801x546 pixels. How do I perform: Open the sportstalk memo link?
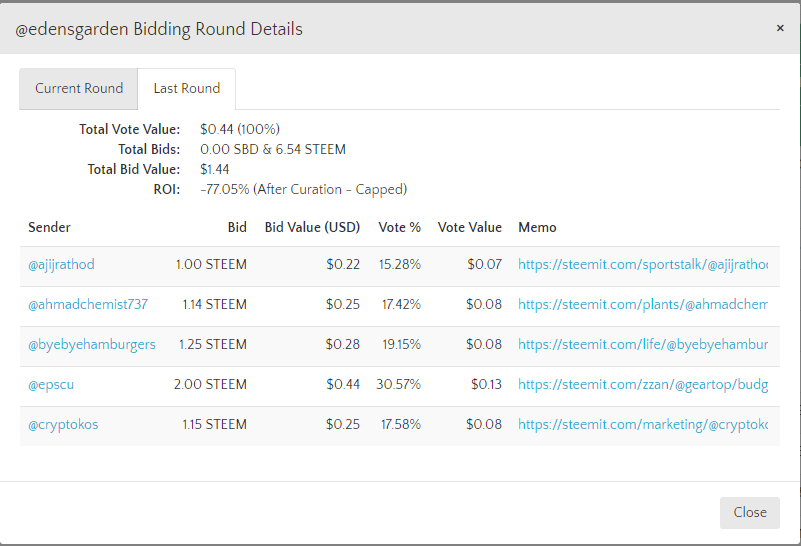643,265
